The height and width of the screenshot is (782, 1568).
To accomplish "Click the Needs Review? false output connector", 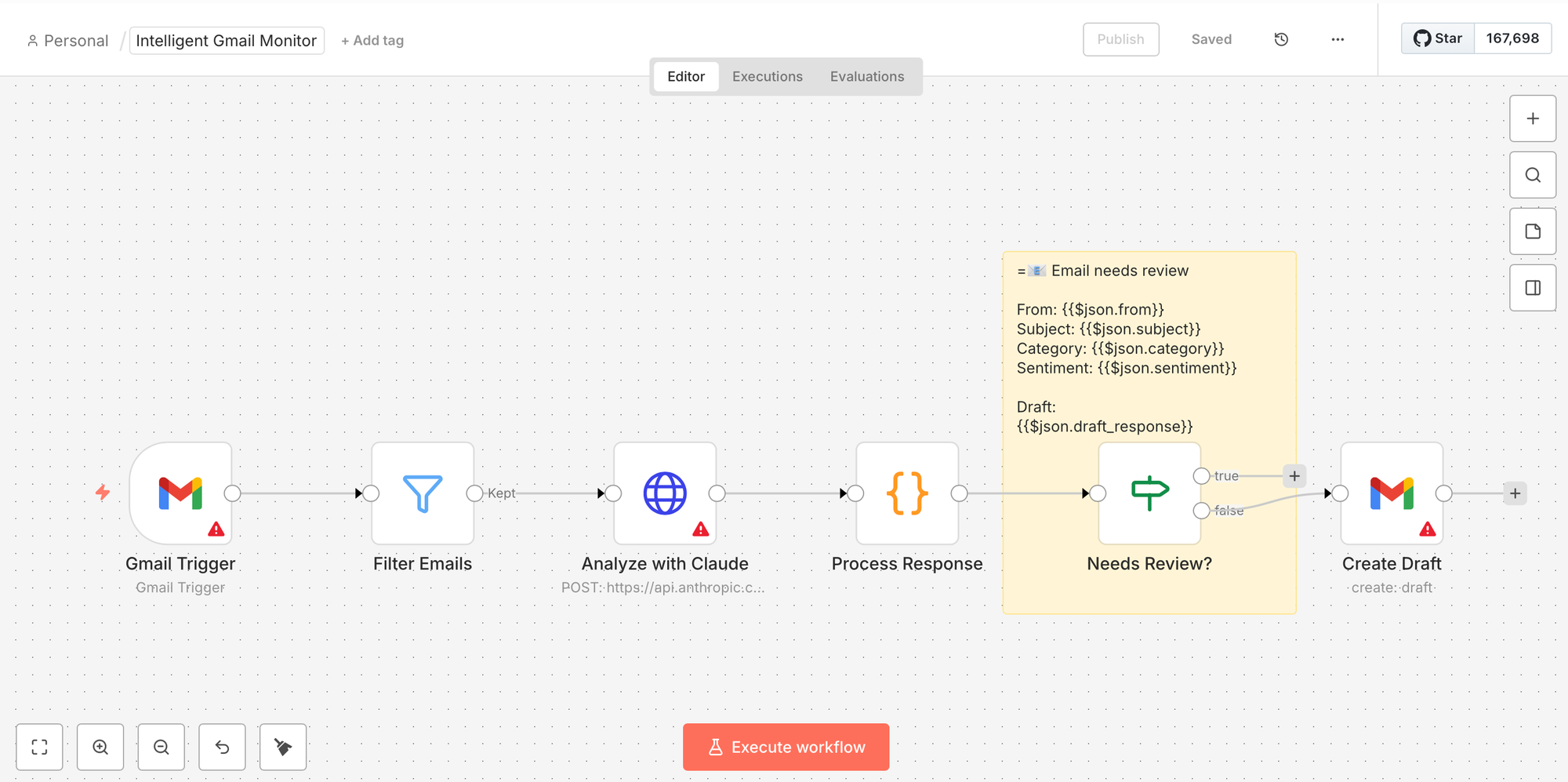I will click(x=1201, y=511).
